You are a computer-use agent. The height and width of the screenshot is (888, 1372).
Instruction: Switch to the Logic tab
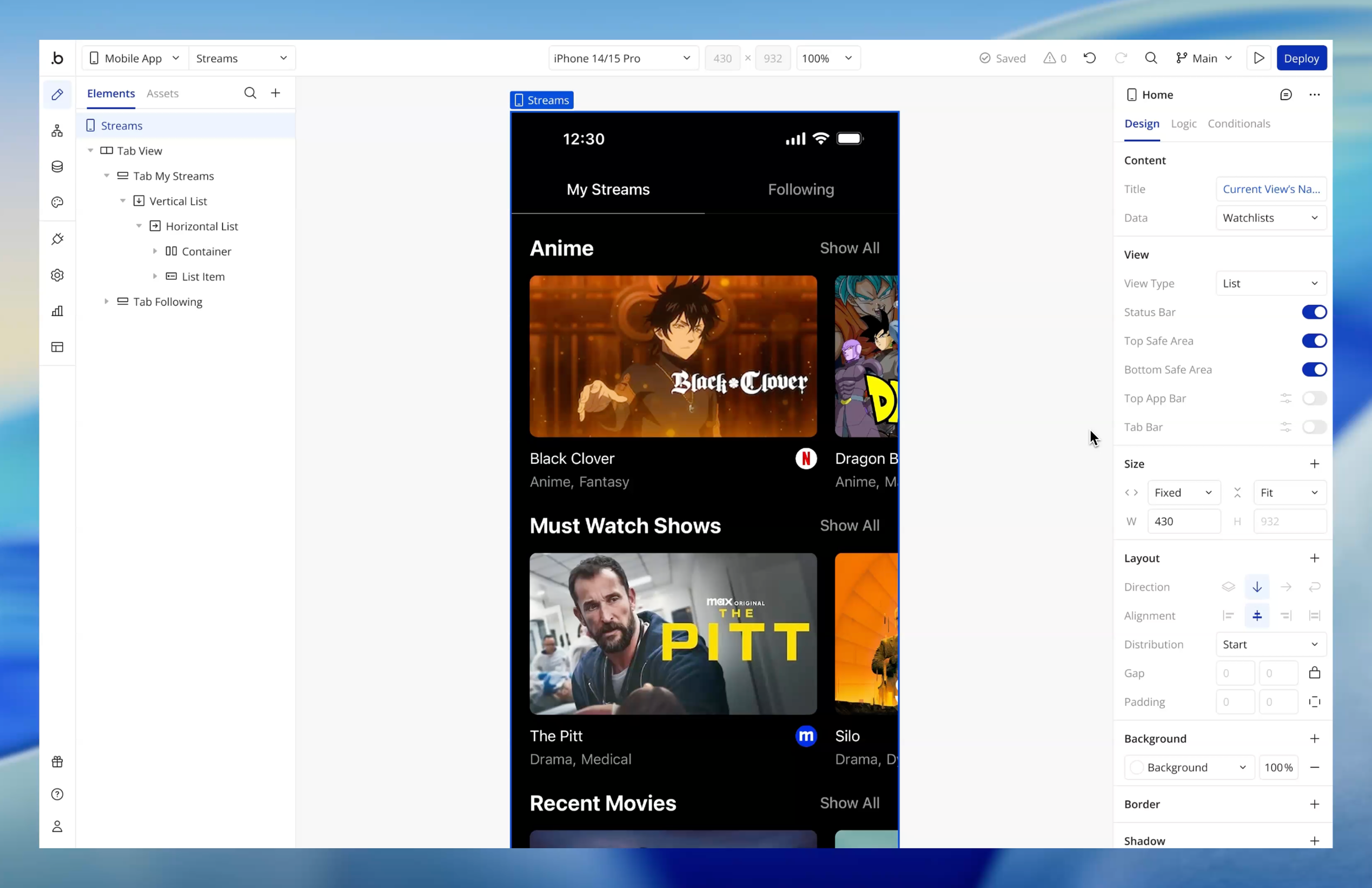(1183, 123)
